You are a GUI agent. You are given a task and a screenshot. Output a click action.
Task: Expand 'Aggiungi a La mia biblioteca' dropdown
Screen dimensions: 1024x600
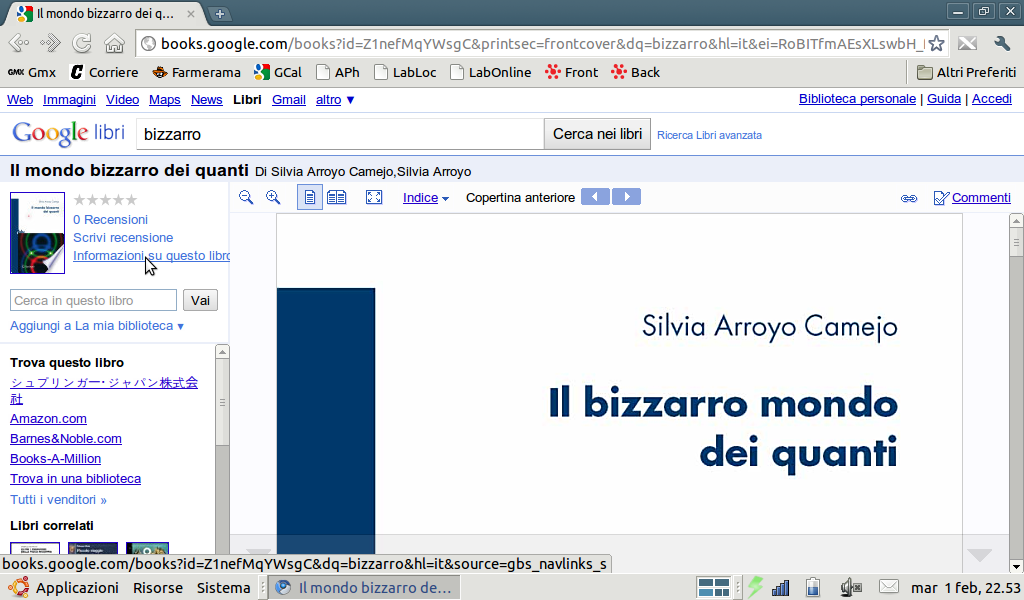pos(97,326)
